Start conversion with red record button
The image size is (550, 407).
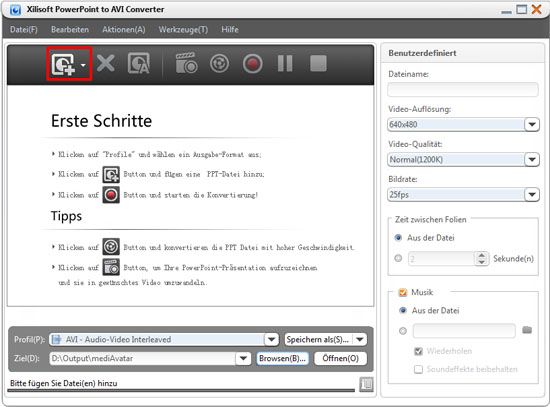[253, 64]
